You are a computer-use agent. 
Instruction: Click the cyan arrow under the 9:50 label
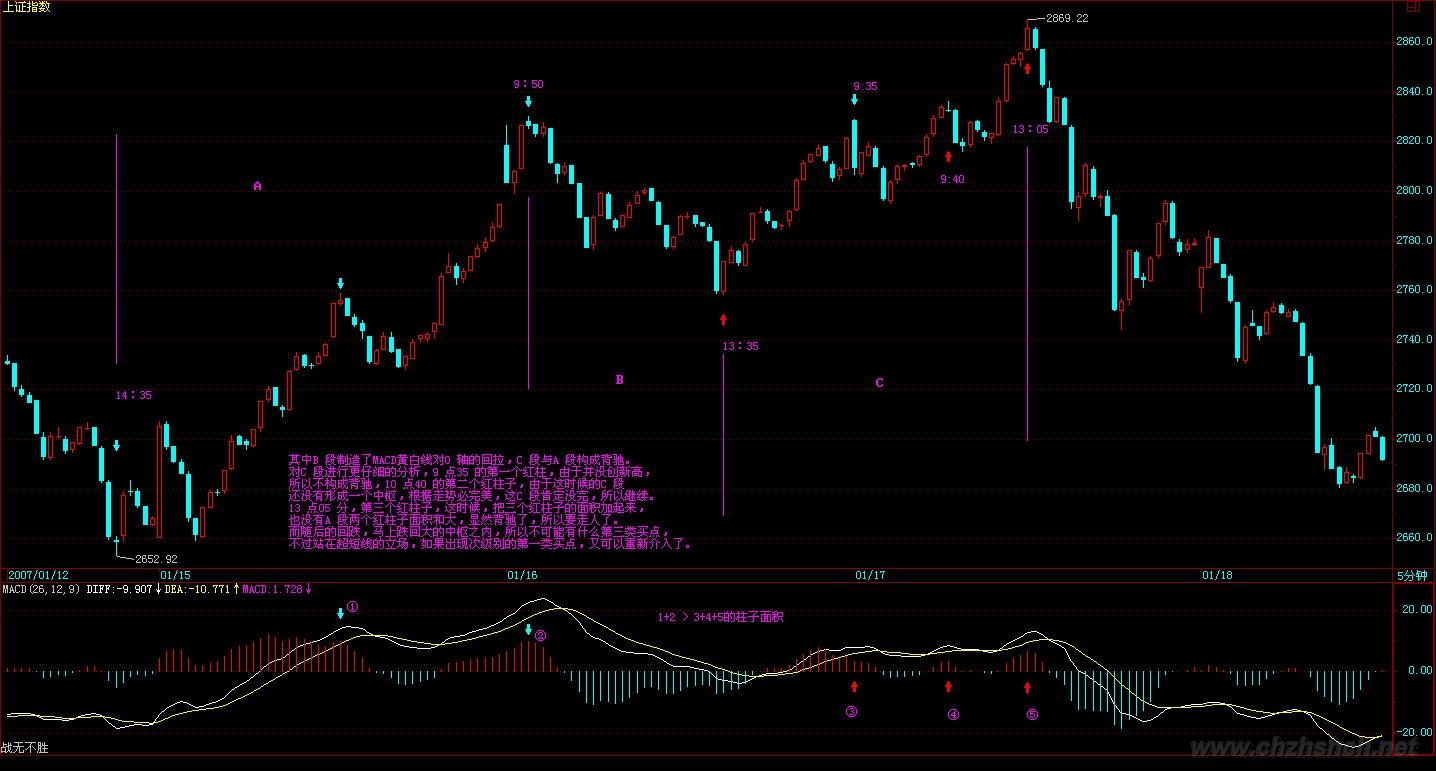point(528,101)
